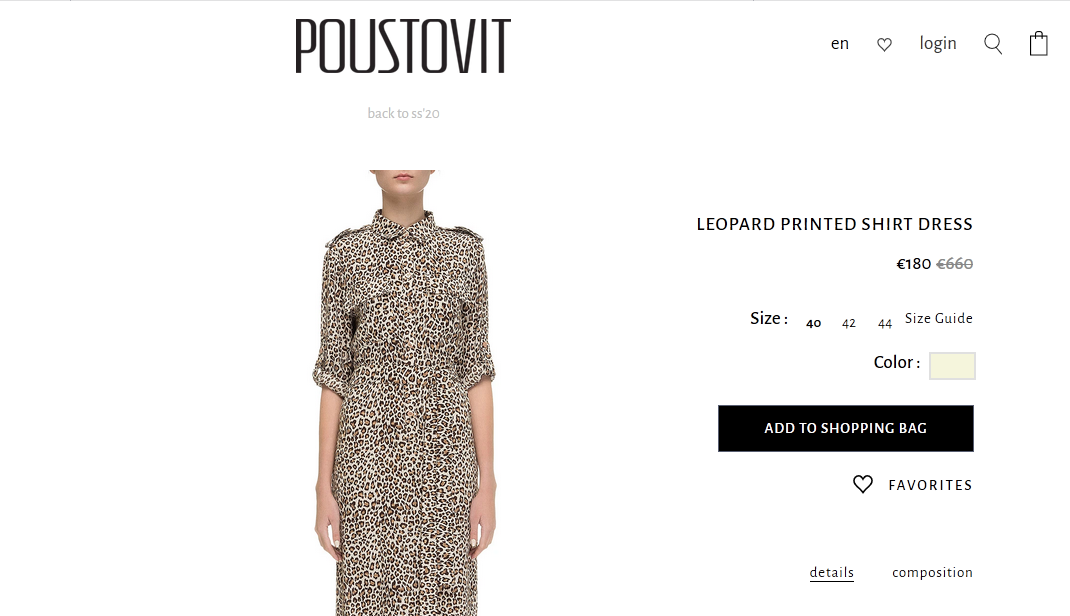Select size 44
The width and height of the screenshot is (1070, 616).
(x=885, y=323)
